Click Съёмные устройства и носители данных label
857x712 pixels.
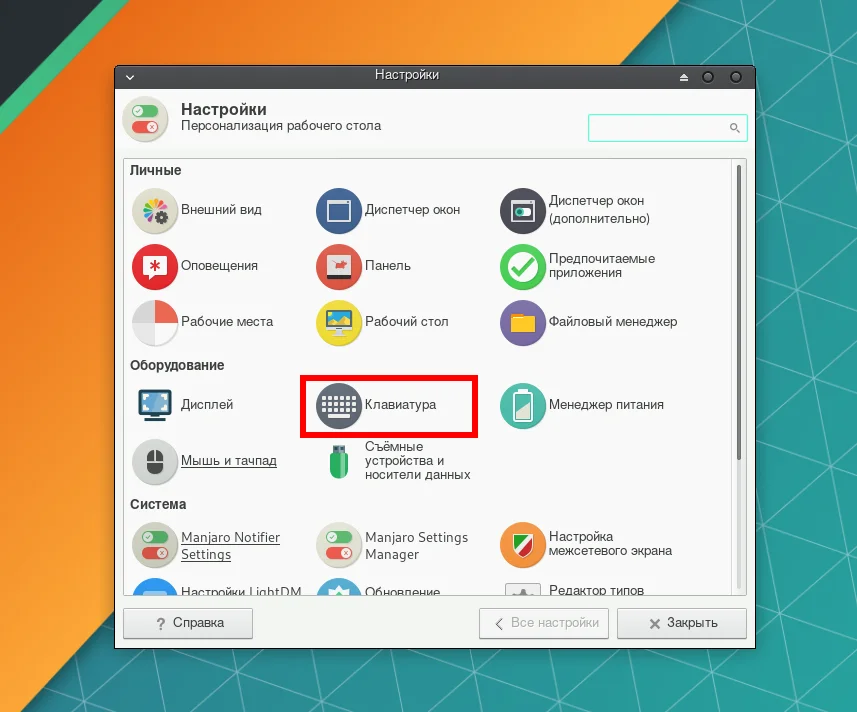click(418, 461)
